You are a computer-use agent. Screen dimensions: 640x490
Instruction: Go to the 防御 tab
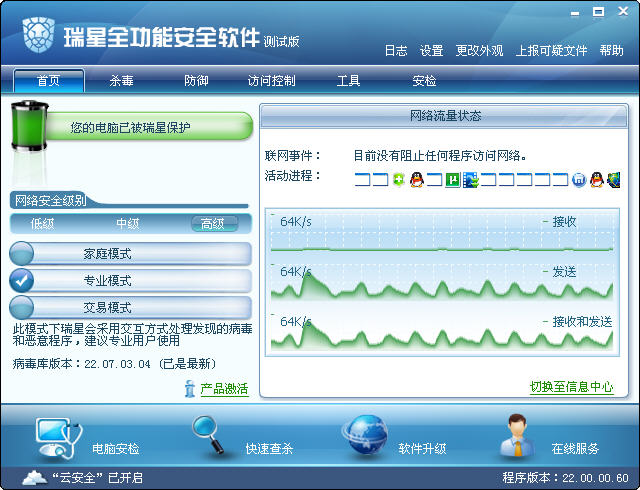196,80
